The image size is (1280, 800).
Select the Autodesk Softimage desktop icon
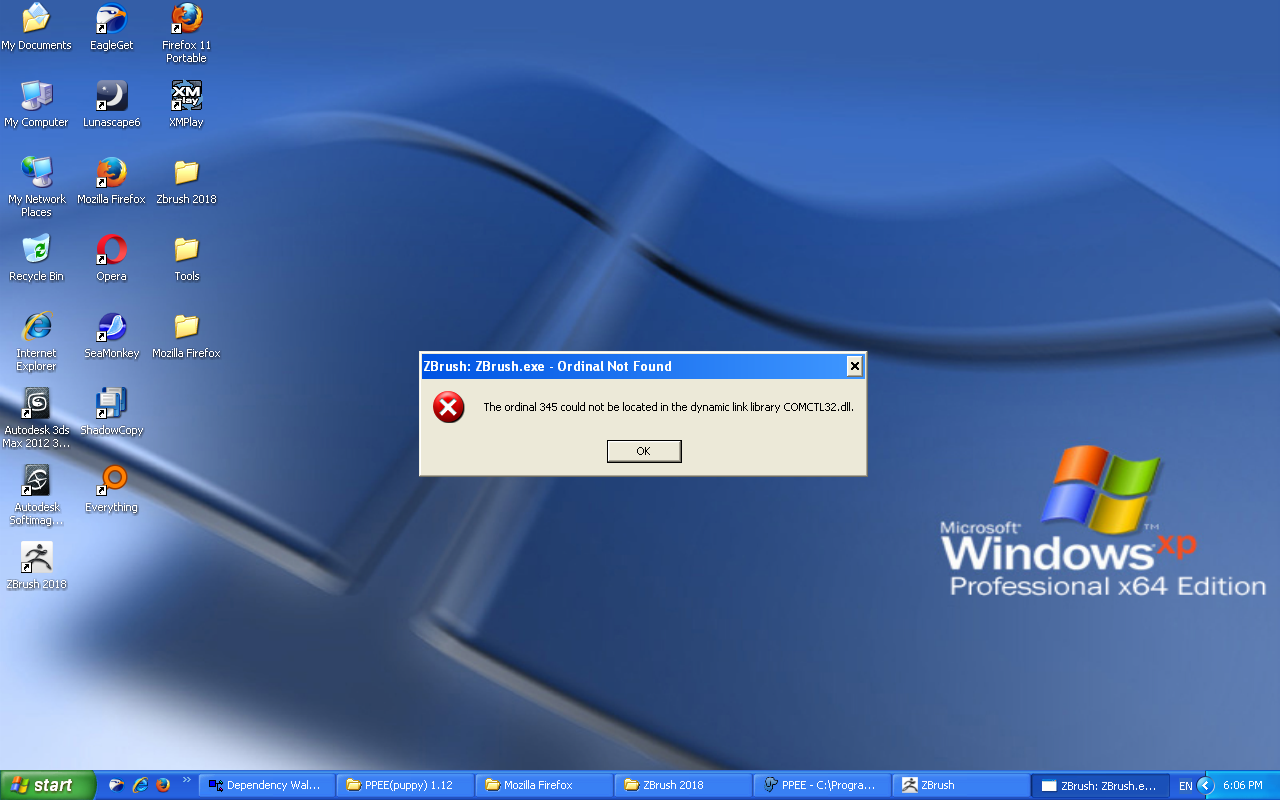pos(37,495)
